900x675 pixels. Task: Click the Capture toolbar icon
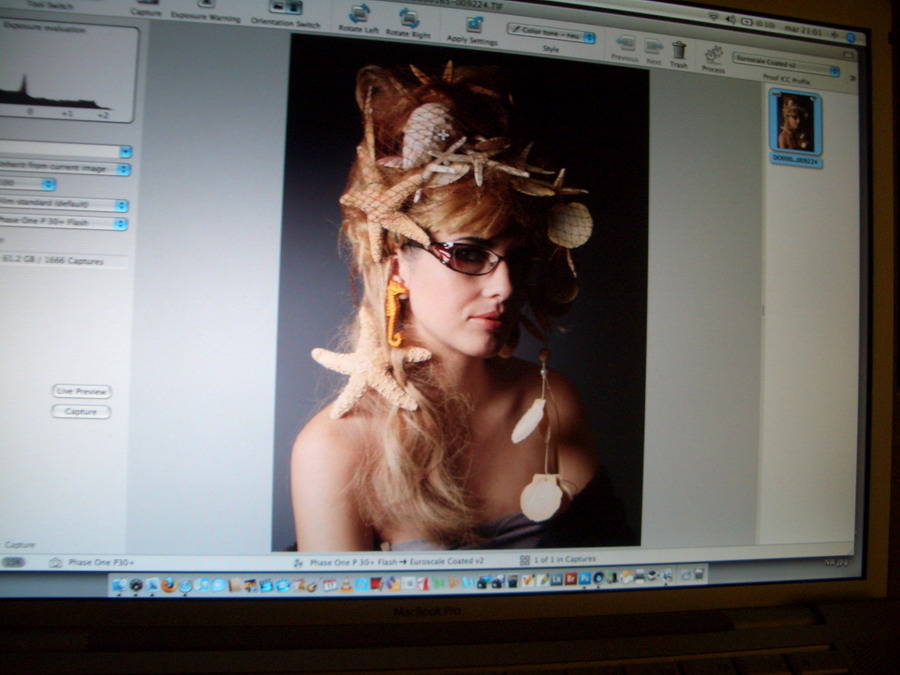click(146, 3)
